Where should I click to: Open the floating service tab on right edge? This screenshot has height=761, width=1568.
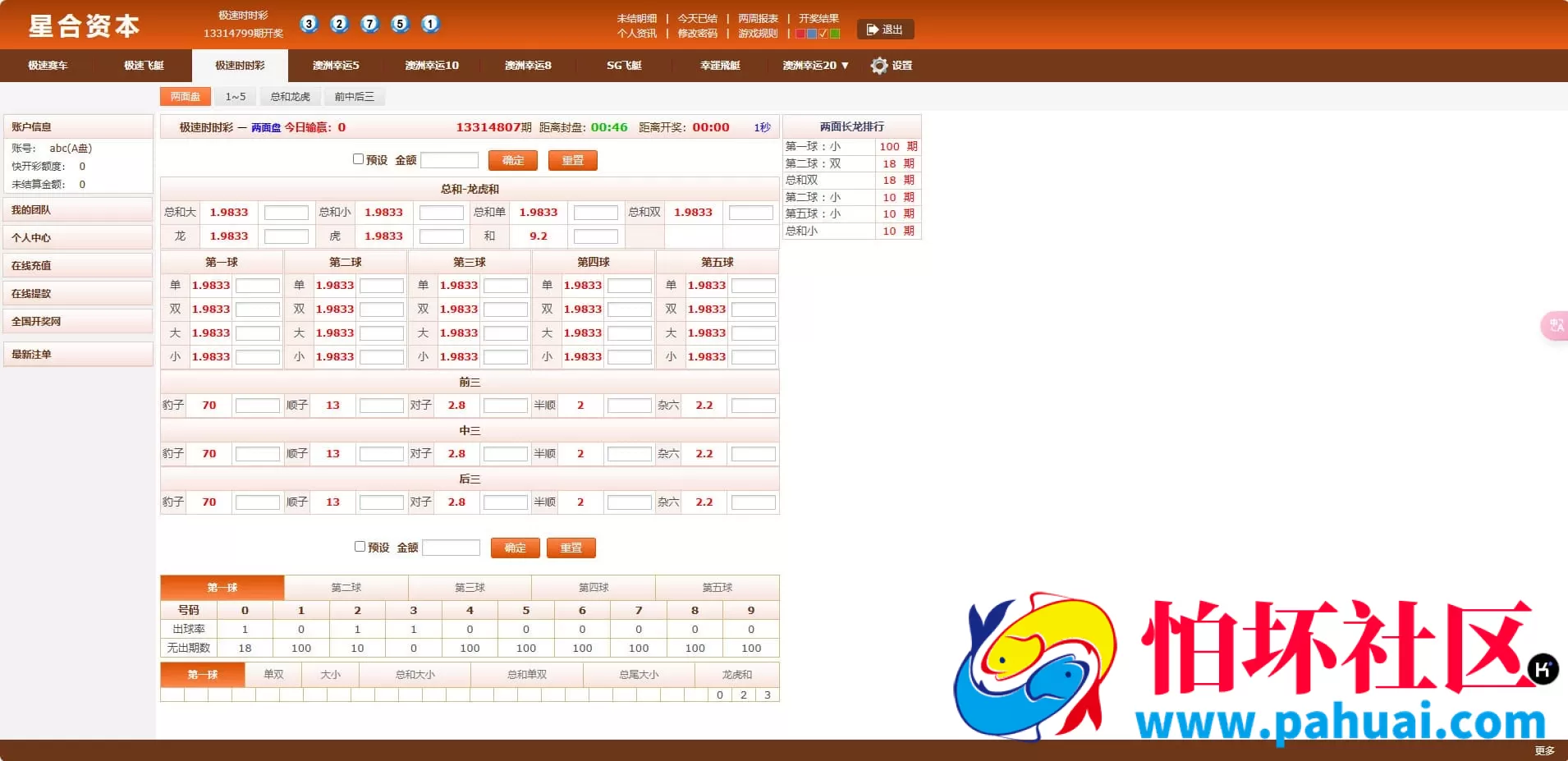point(1555,326)
